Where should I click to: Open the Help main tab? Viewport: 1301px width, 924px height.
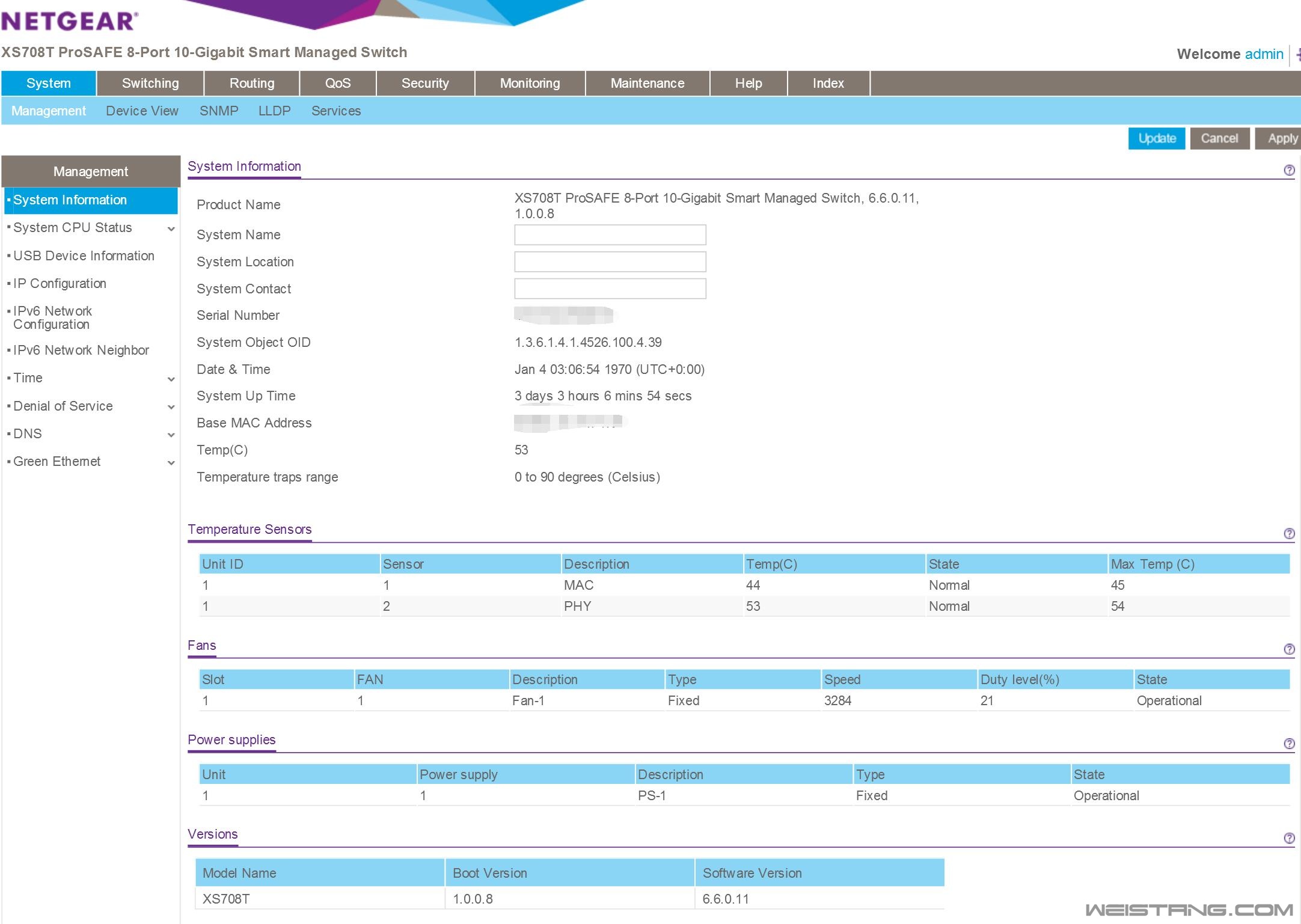748,83
